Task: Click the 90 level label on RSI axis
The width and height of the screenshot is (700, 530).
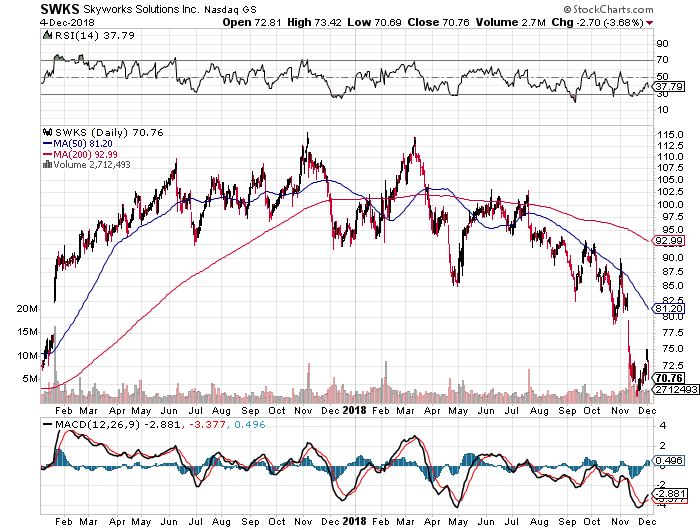Action: point(662,44)
